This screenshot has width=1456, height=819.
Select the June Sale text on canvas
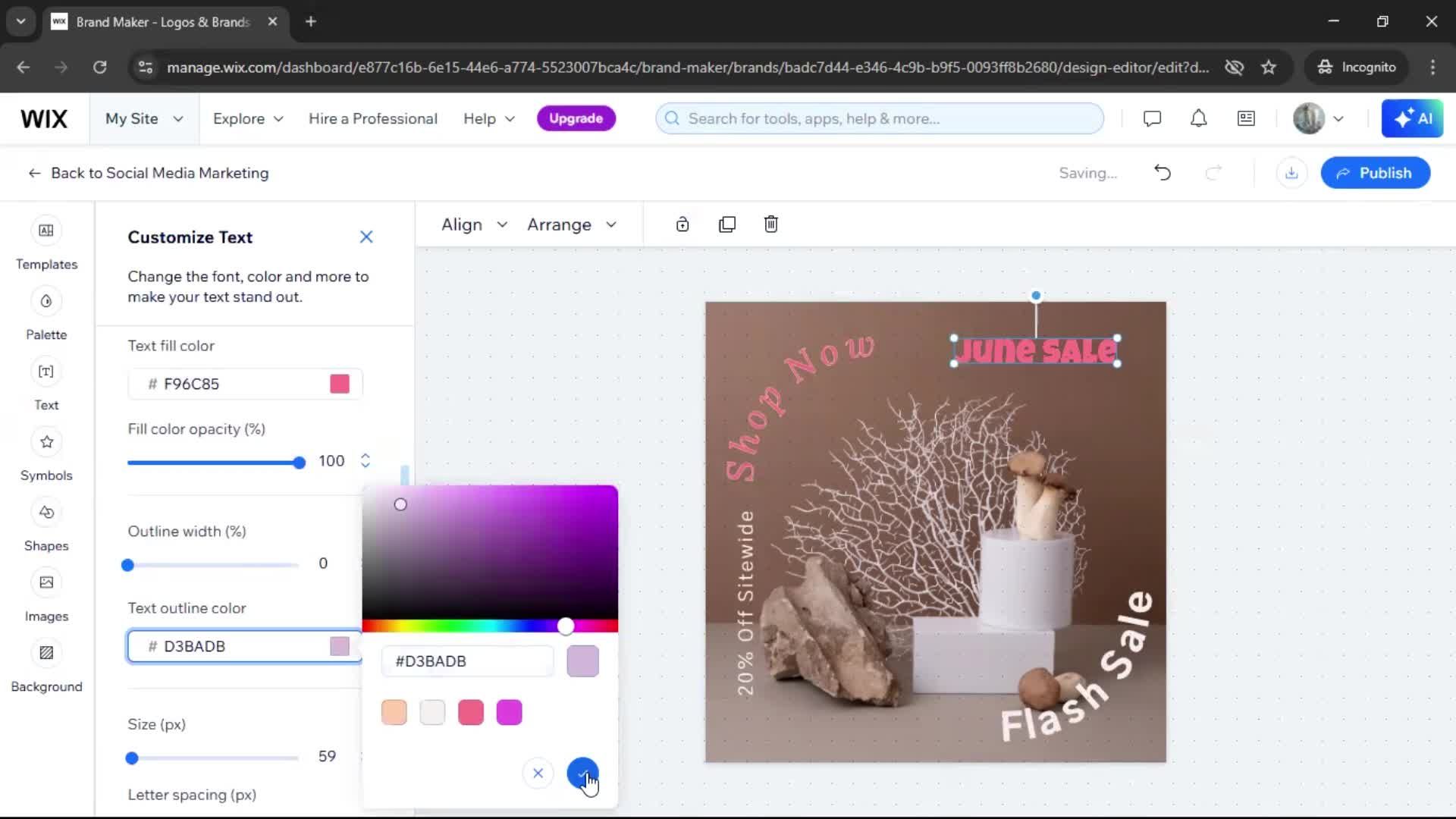click(x=1035, y=350)
